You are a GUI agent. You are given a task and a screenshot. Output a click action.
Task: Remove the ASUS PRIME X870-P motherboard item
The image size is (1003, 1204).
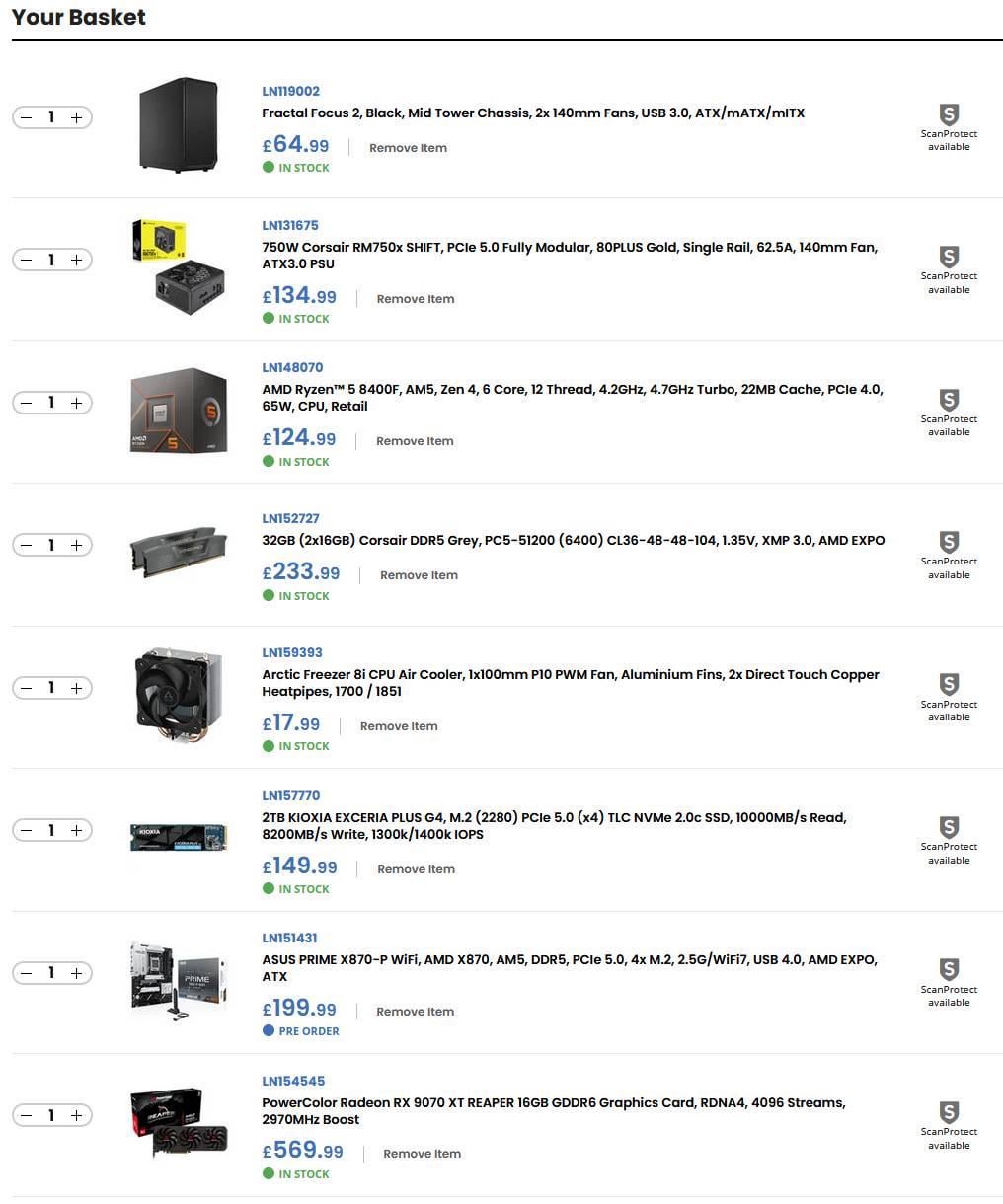pos(415,1012)
